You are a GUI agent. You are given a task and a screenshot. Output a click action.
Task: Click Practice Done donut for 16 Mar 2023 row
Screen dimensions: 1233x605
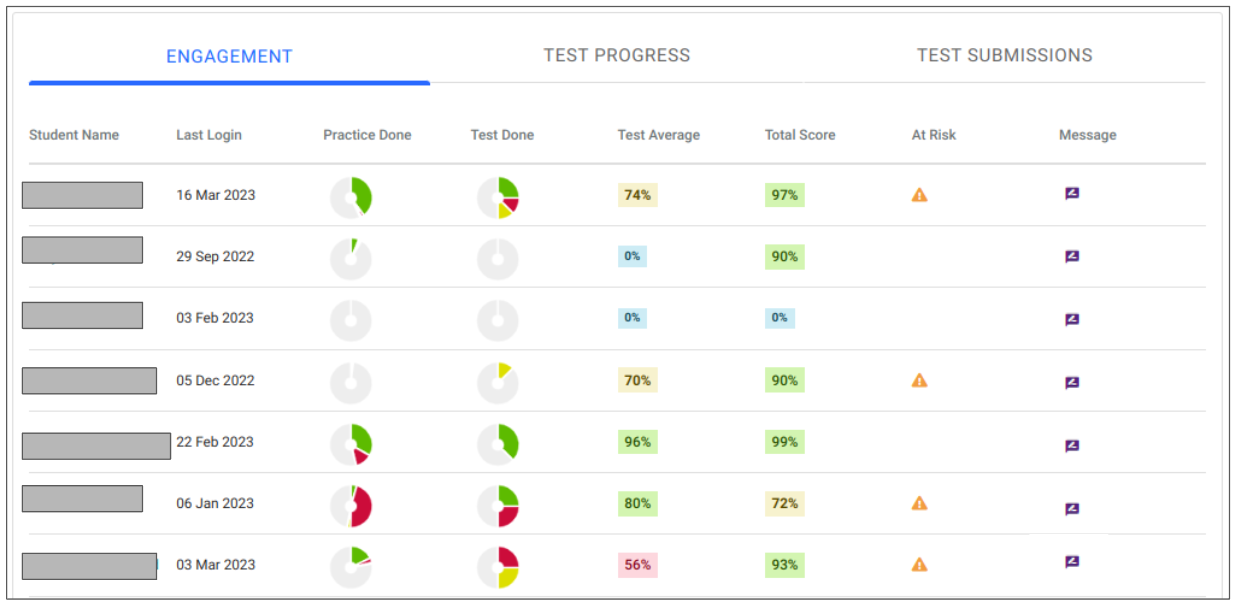point(351,197)
